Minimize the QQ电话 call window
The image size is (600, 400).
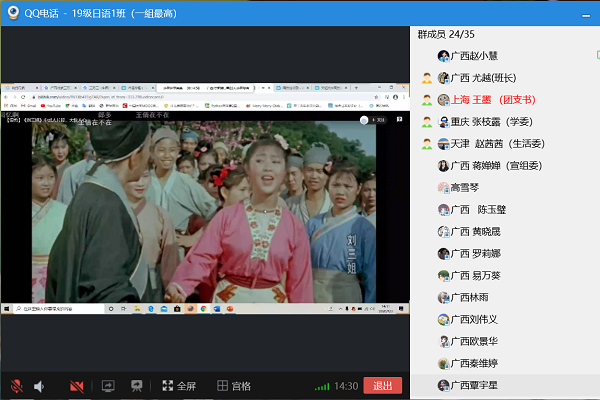(x=586, y=15)
